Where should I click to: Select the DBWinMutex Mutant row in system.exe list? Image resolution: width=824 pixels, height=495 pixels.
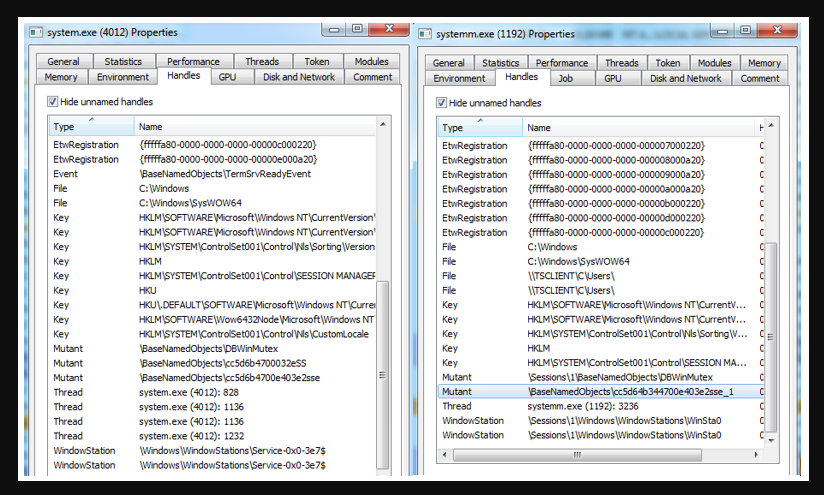pyautogui.click(x=200, y=350)
